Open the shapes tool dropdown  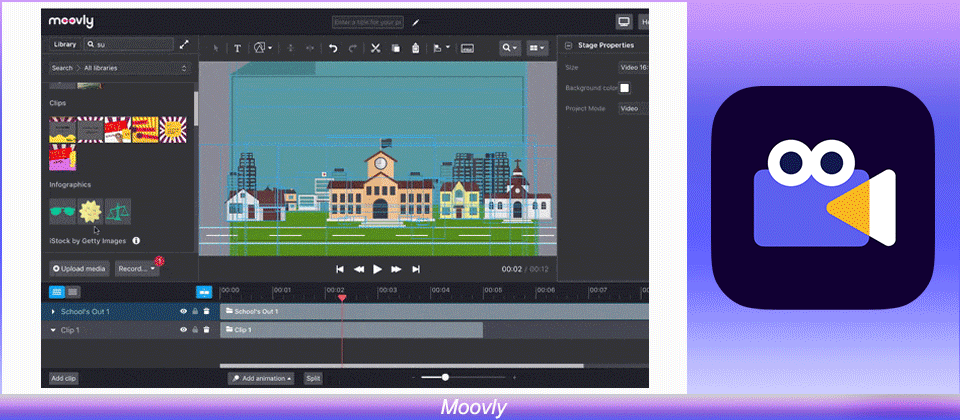click(x=263, y=48)
